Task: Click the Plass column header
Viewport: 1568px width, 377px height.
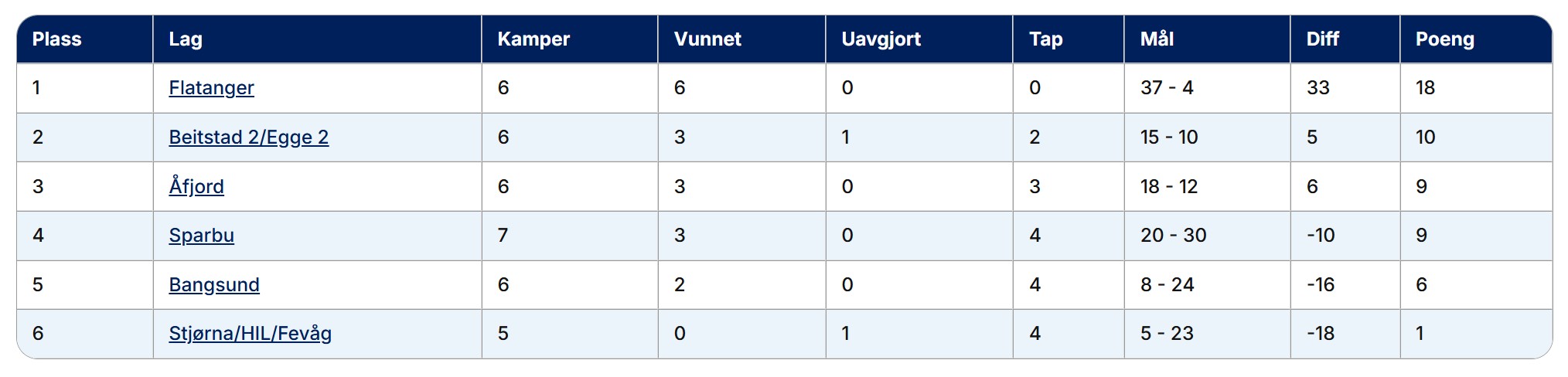Action: 57,39
